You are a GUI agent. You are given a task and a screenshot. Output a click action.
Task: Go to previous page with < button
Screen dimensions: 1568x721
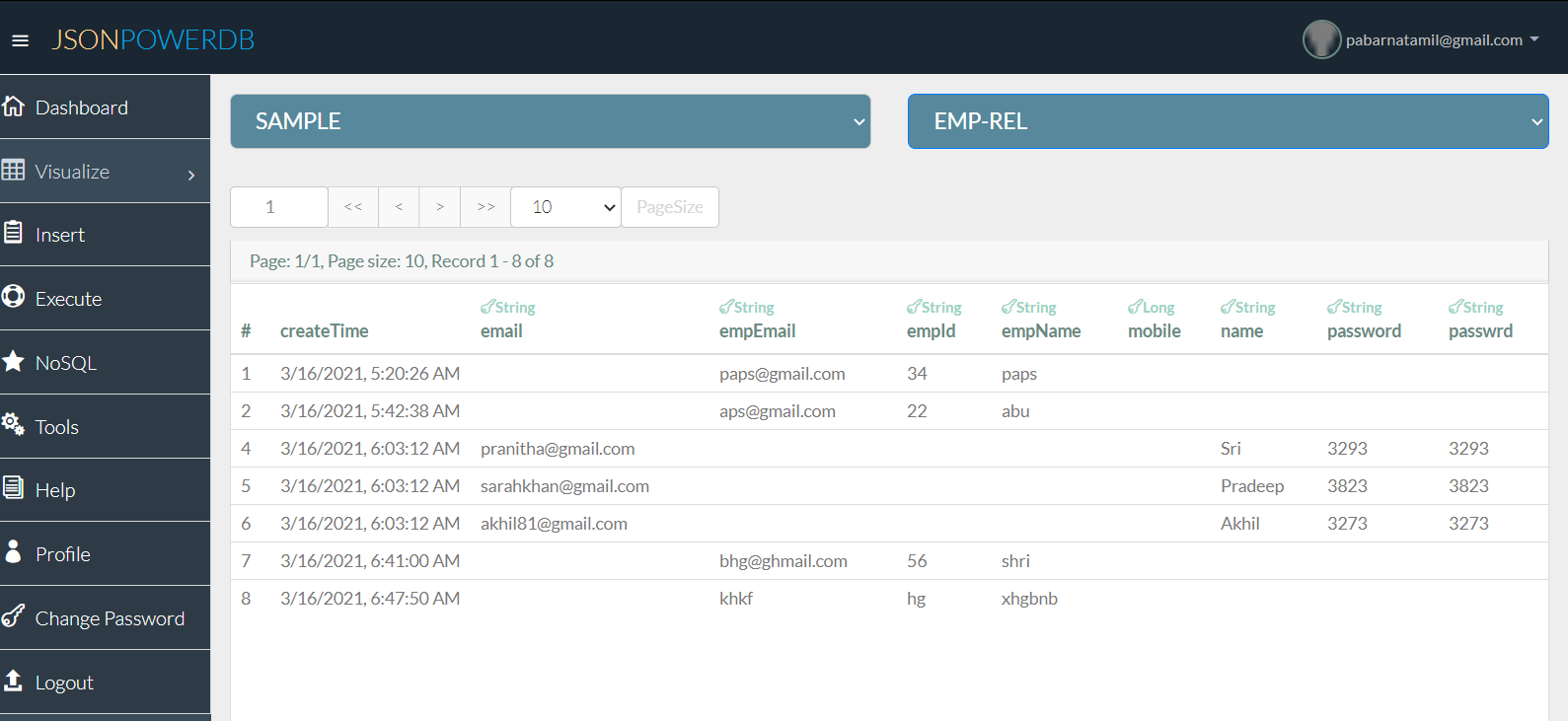(x=399, y=207)
